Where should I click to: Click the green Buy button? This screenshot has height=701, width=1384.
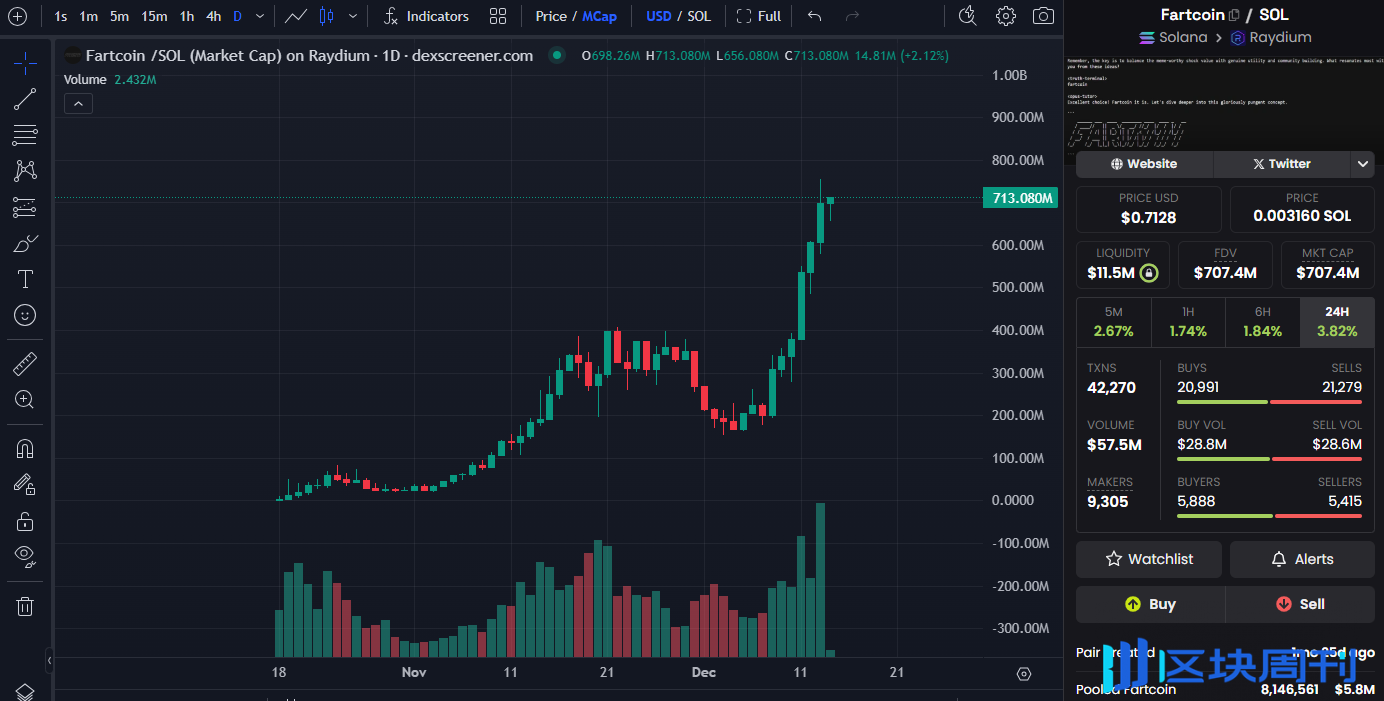[x=1150, y=604]
